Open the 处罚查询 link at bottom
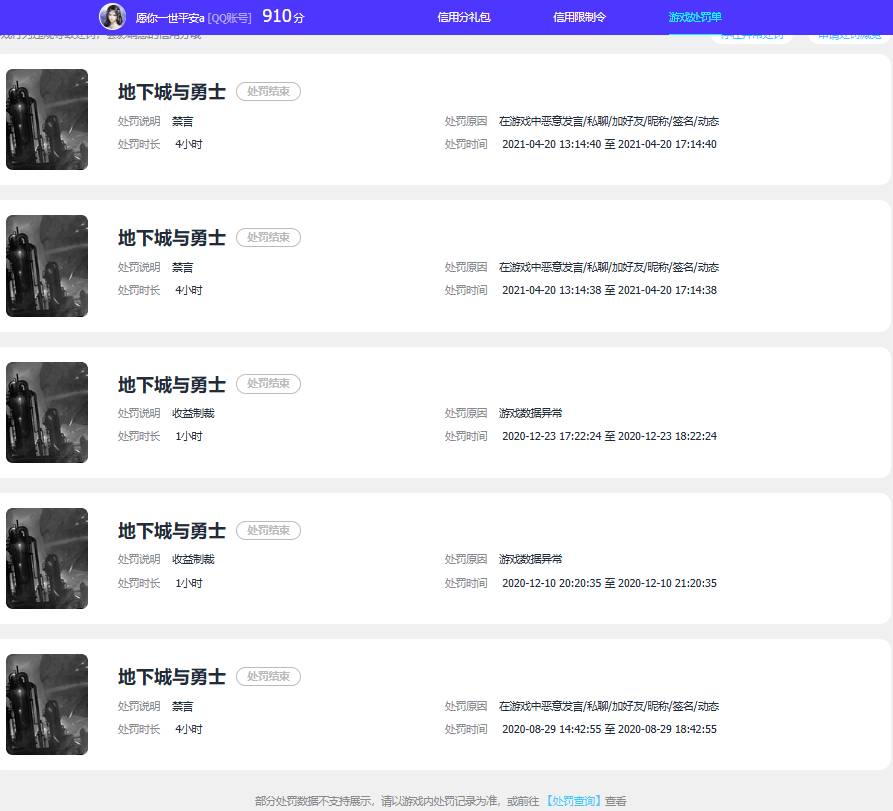 click(x=573, y=801)
